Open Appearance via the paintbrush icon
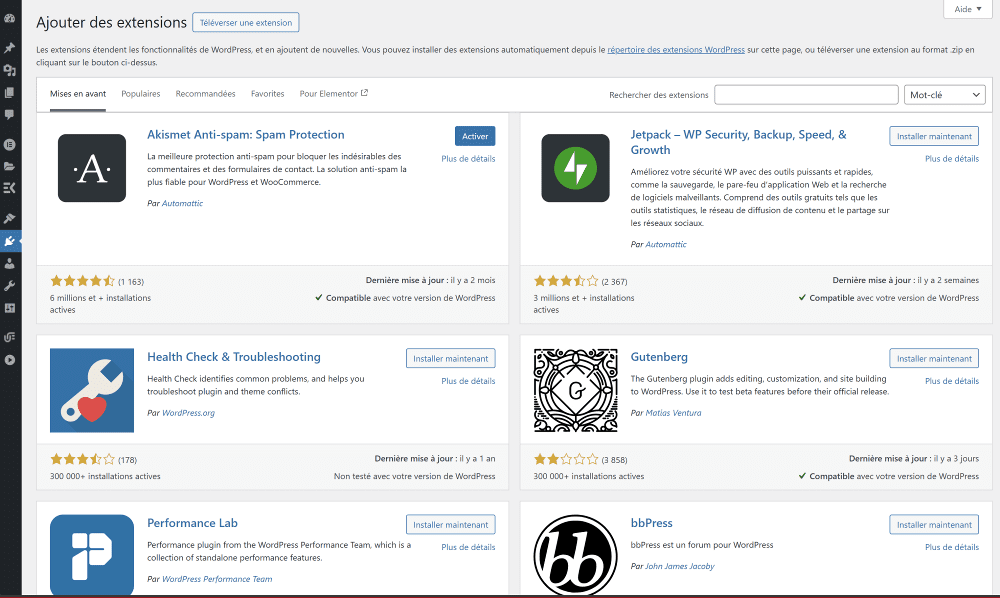 [10, 218]
